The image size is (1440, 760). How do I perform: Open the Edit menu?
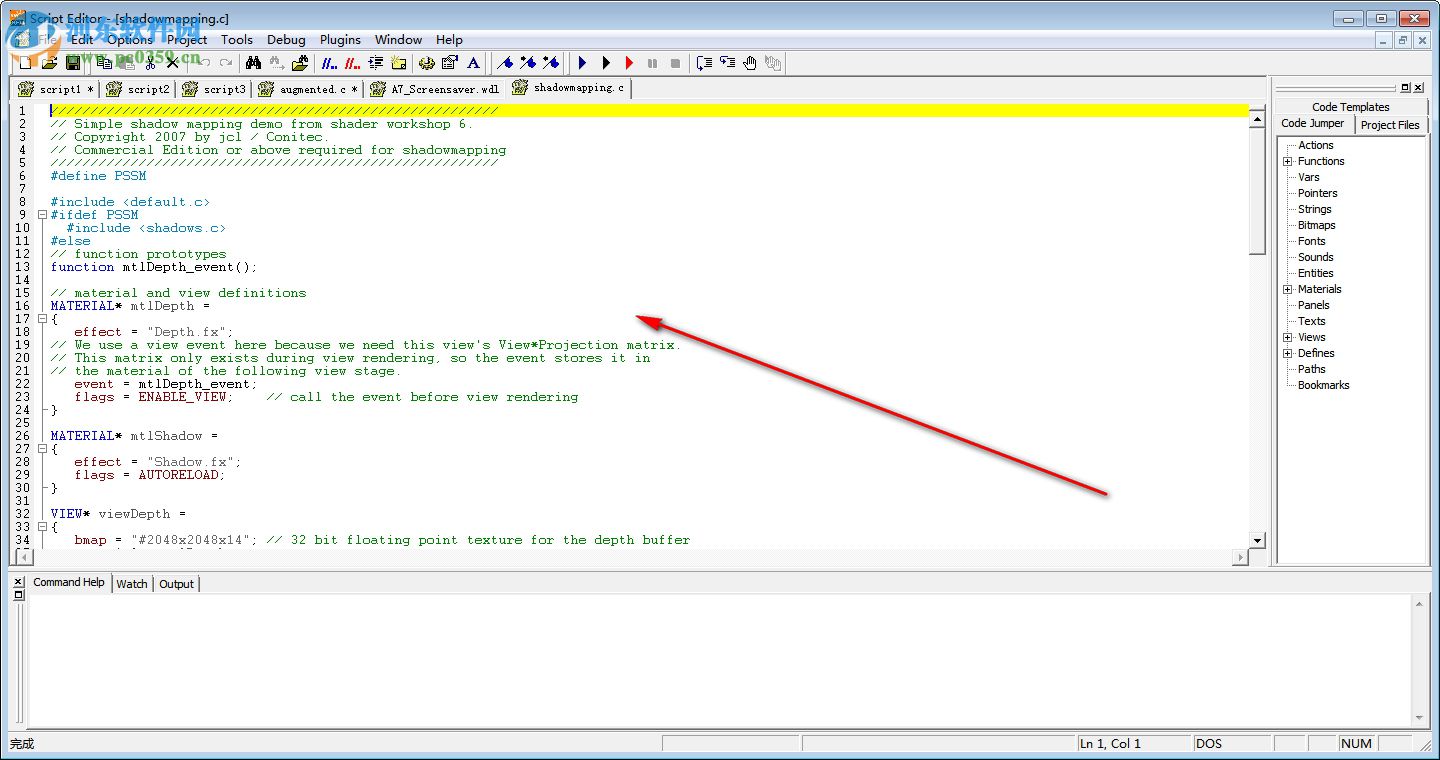point(82,39)
